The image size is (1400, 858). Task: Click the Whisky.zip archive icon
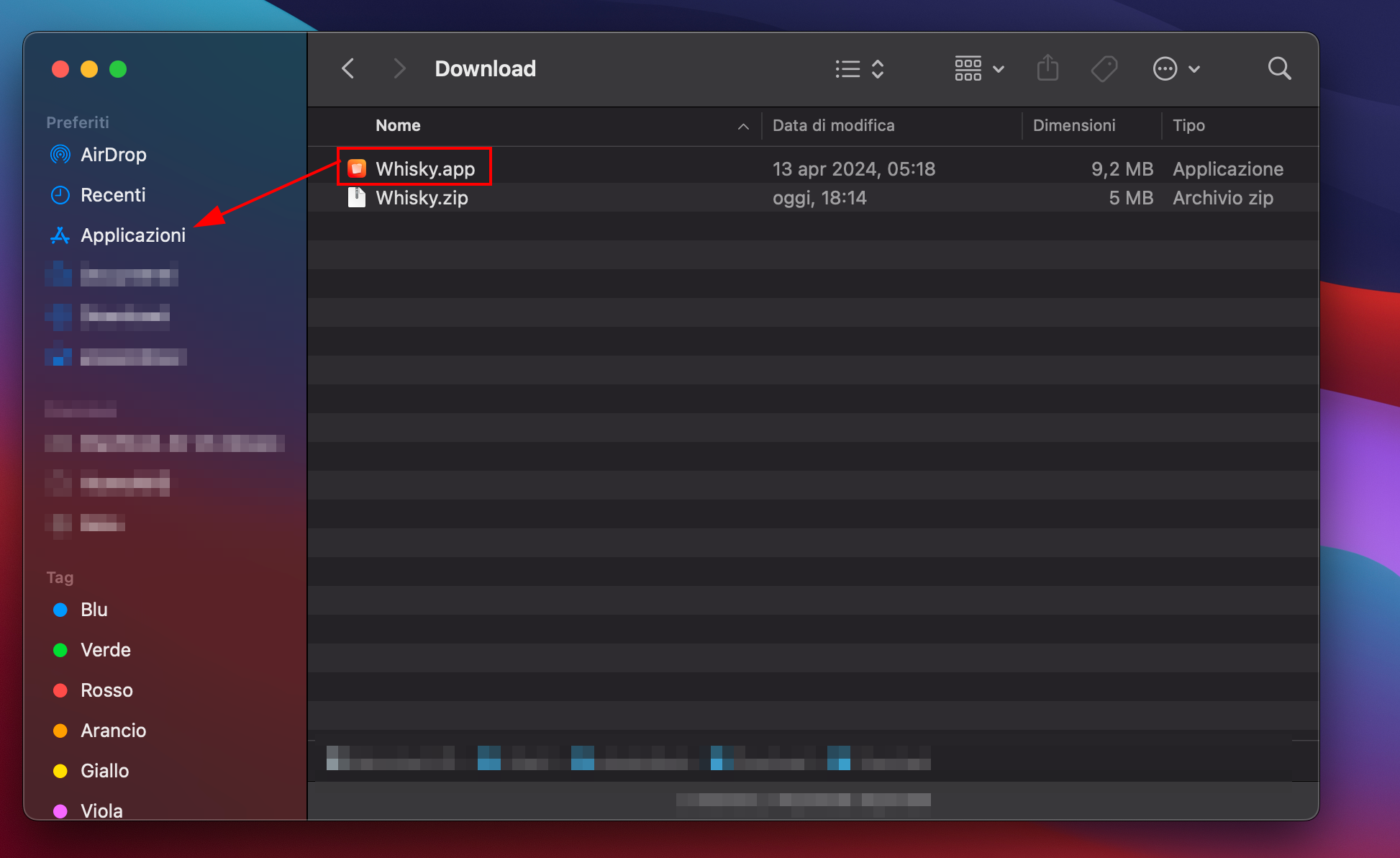[357, 197]
